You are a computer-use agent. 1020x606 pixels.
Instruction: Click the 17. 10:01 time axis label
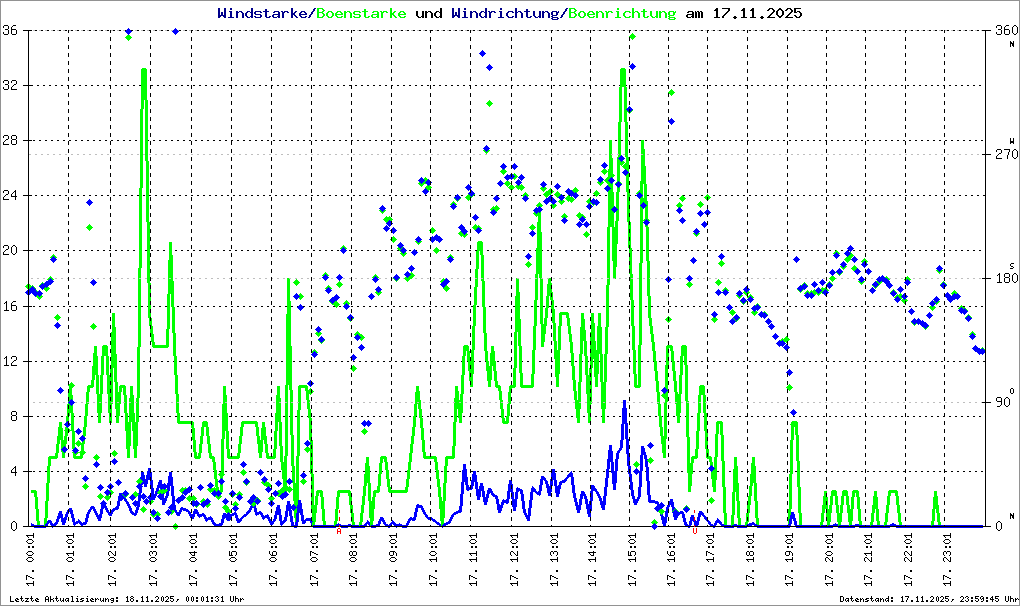point(434,560)
